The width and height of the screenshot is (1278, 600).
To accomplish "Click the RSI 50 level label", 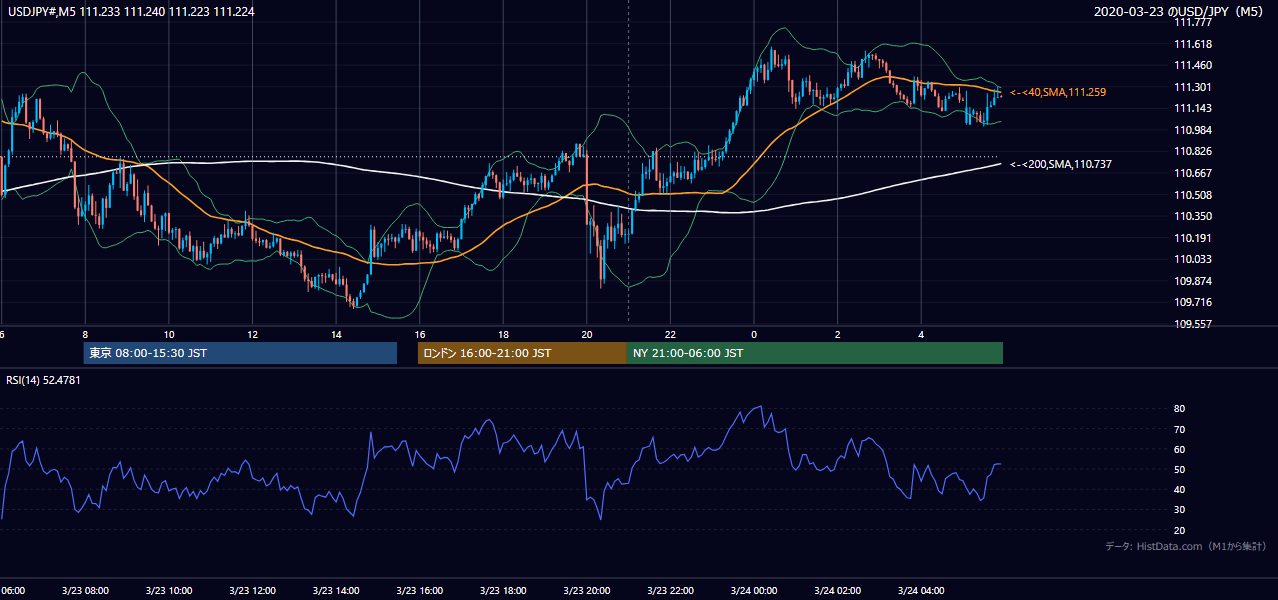I will coord(1179,470).
